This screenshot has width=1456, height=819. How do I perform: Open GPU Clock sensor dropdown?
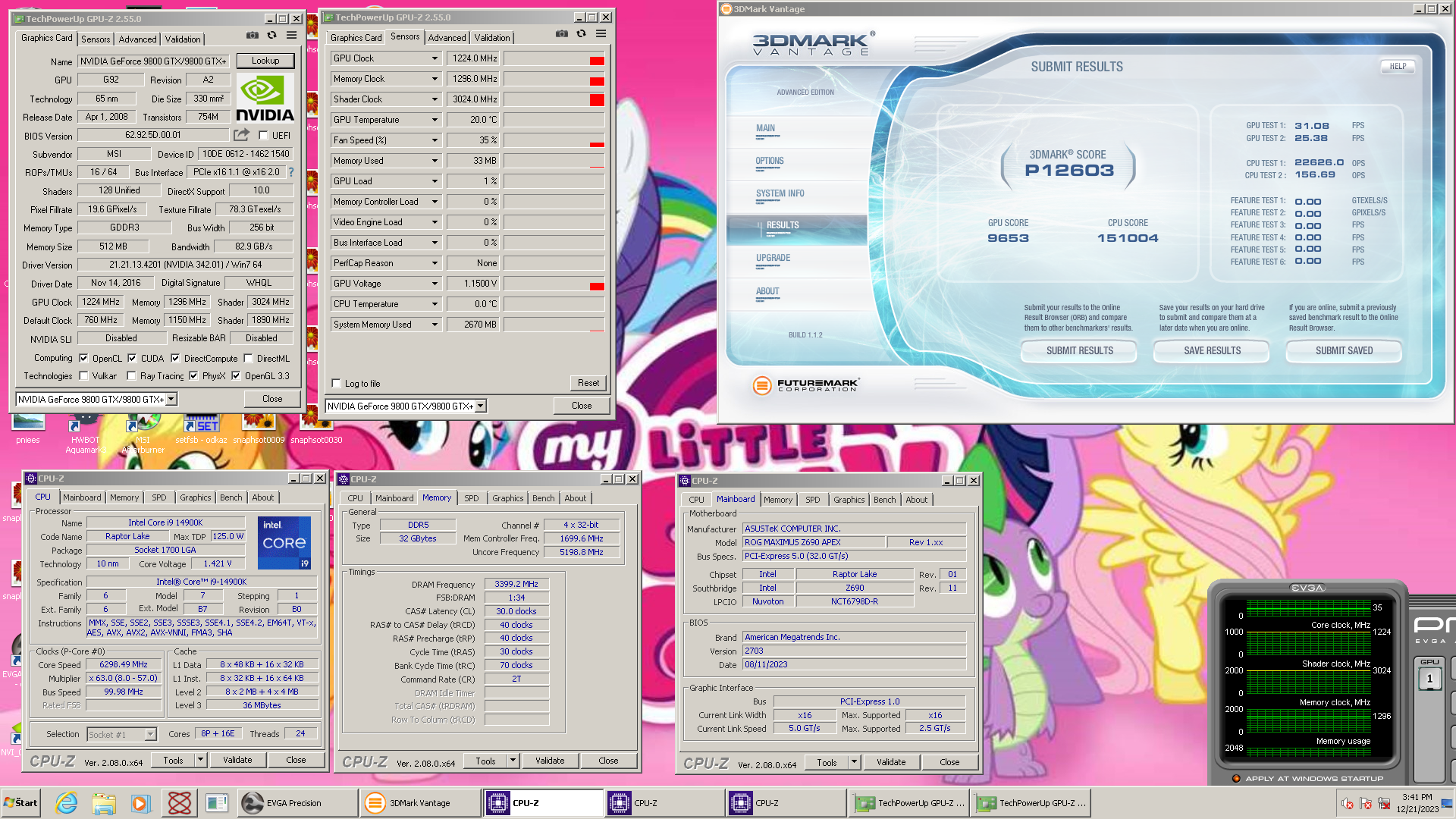[x=435, y=58]
